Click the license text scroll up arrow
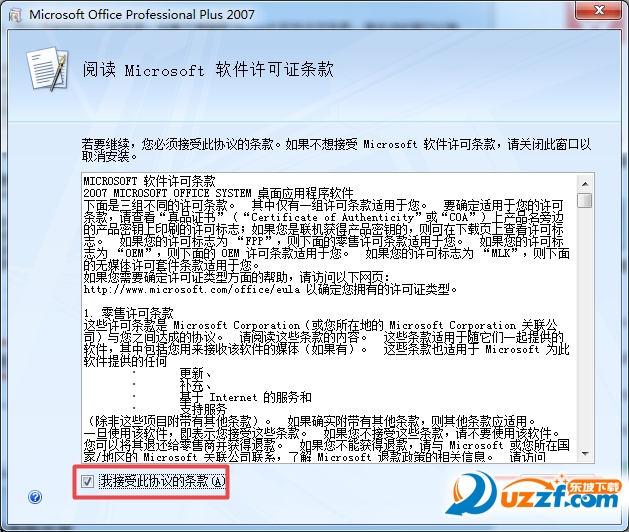This screenshot has width=629, height=532. tap(585, 184)
